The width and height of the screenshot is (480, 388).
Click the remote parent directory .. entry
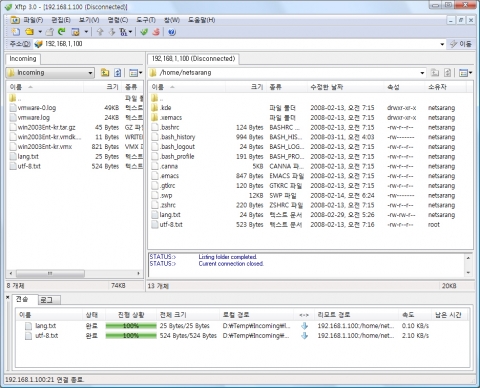tap(157, 98)
